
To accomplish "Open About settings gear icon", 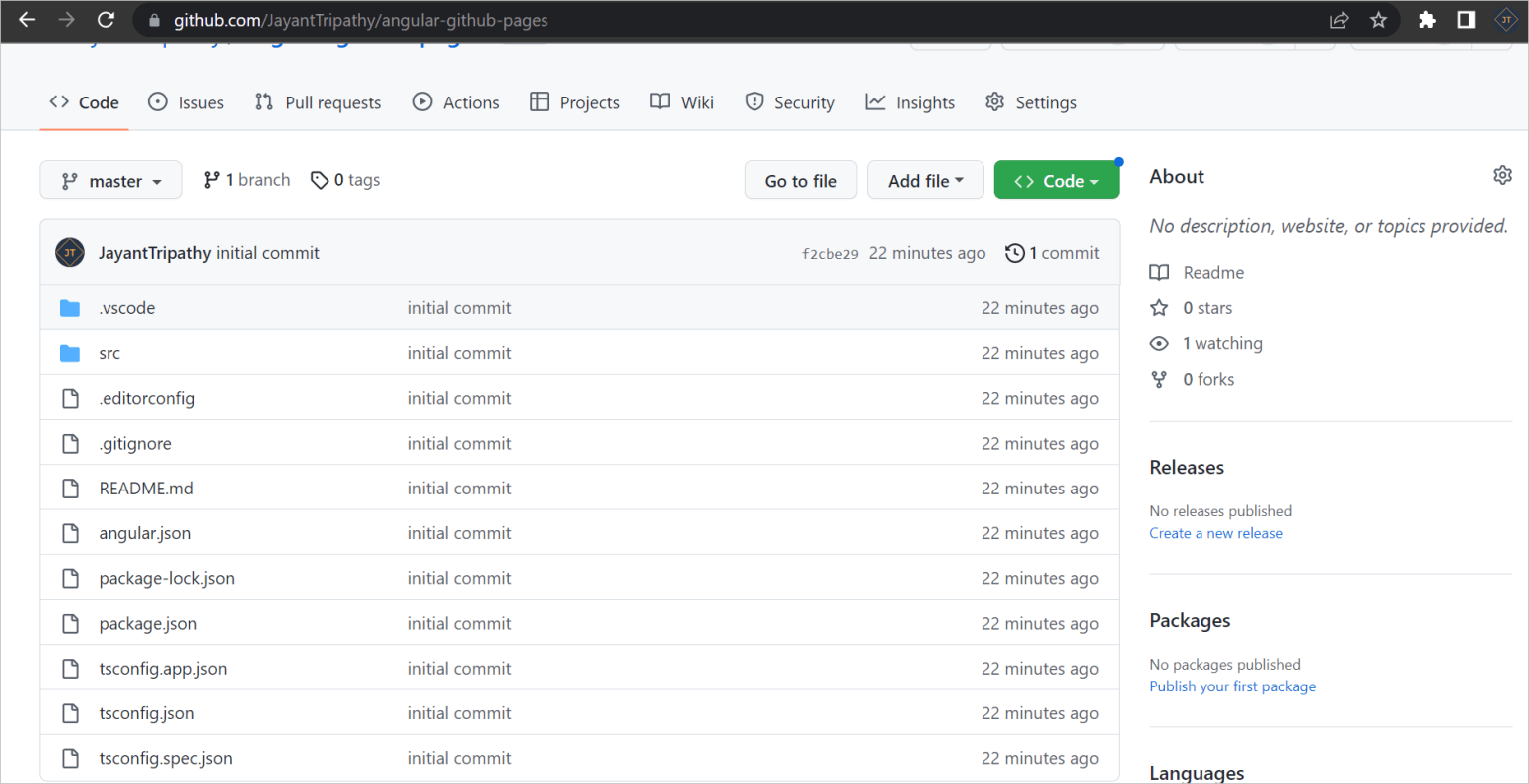I will [1502, 175].
